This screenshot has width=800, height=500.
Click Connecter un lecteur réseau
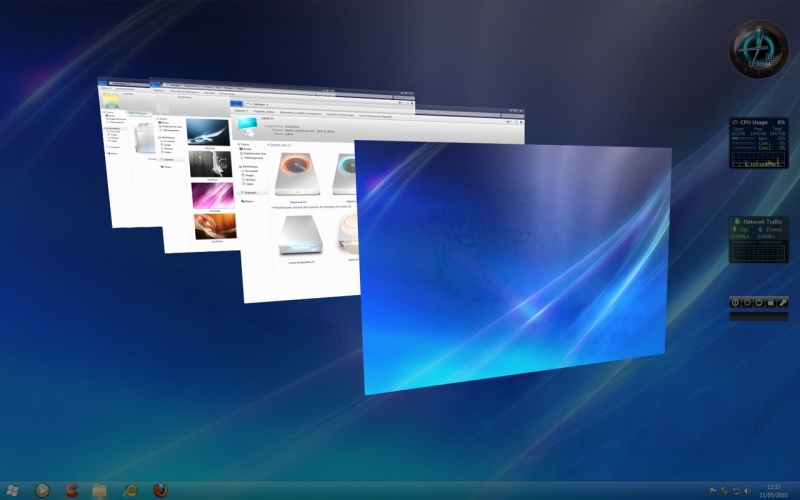pyautogui.click(x=340, y=115)
